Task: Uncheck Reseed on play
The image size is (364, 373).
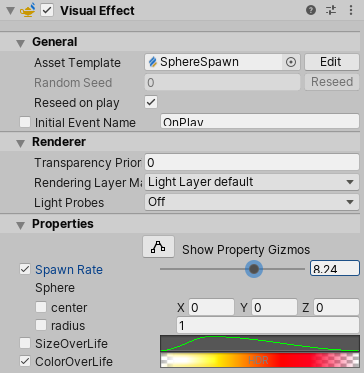Action: pyautogui.click(x=151, y=102)
